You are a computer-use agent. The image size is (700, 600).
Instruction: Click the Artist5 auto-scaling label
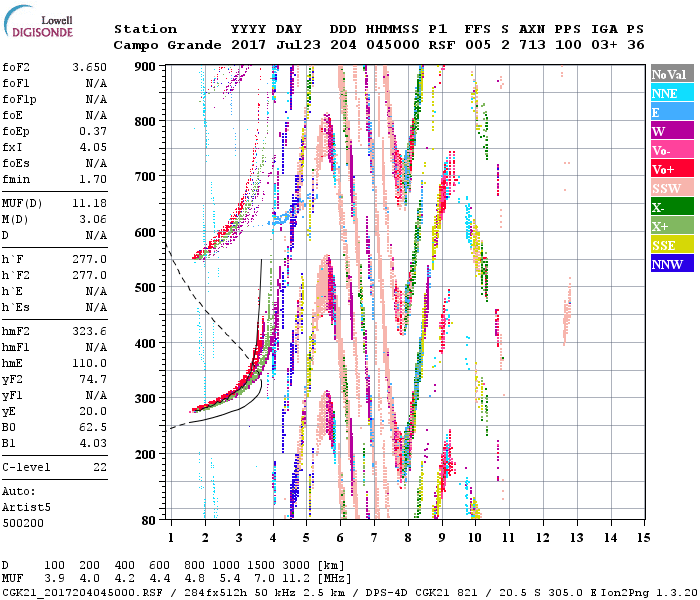click(x=26, y=508)
